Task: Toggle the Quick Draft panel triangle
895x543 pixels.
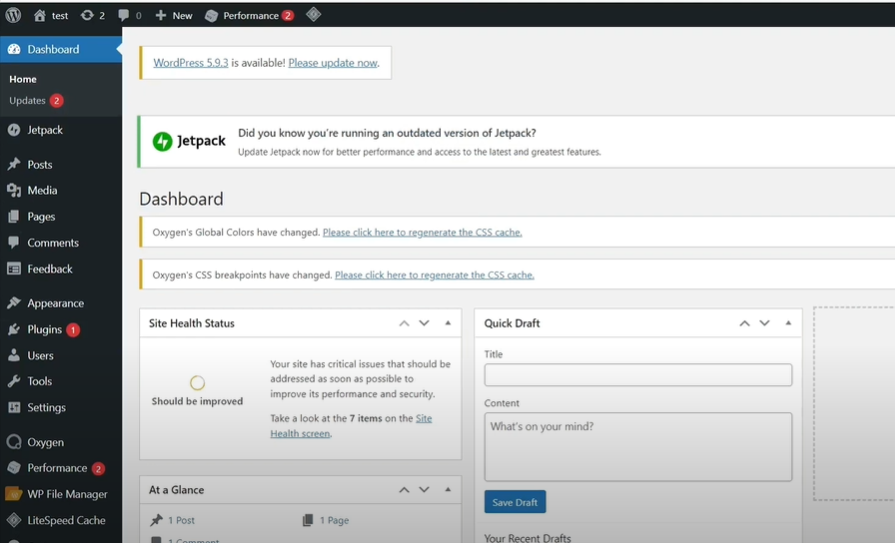Action: [x=788, y=323]
